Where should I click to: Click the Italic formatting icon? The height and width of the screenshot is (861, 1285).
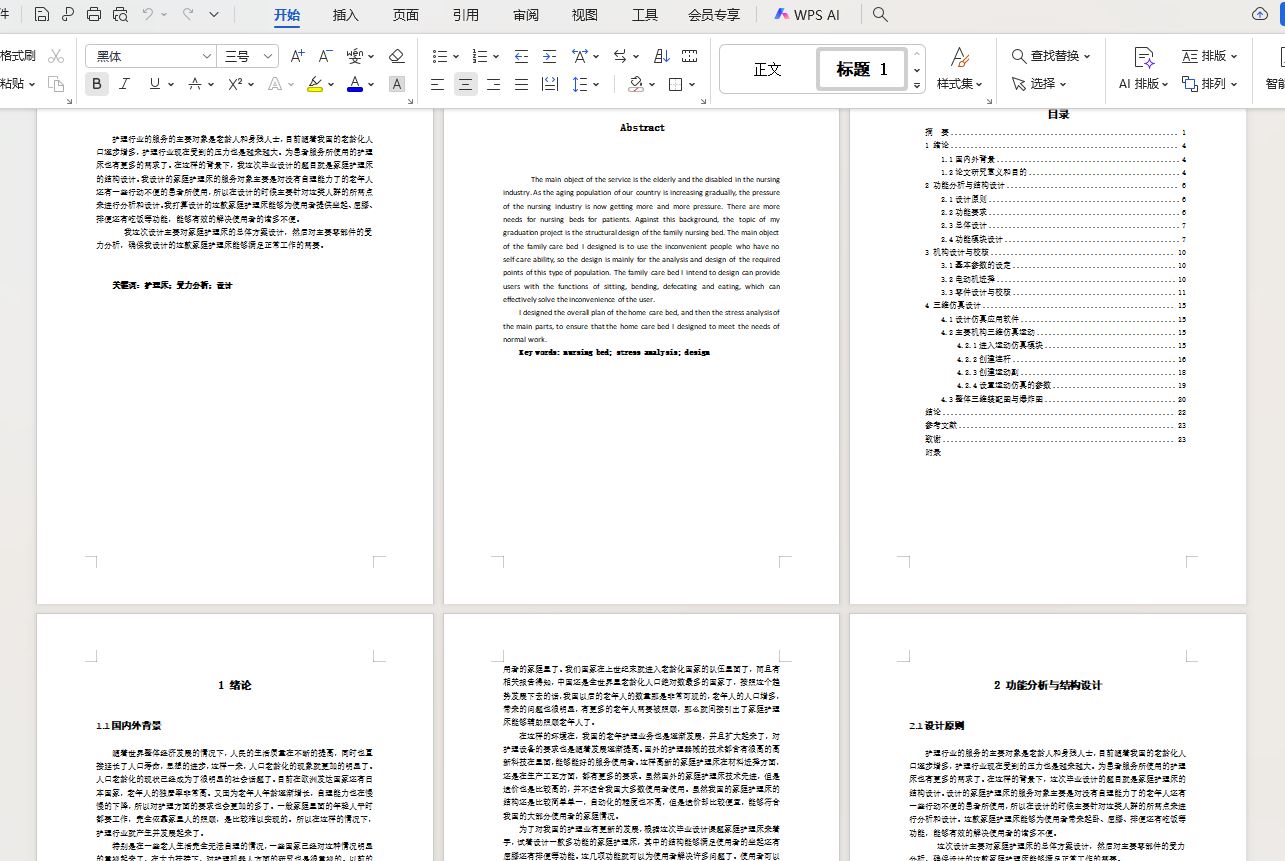125,84
